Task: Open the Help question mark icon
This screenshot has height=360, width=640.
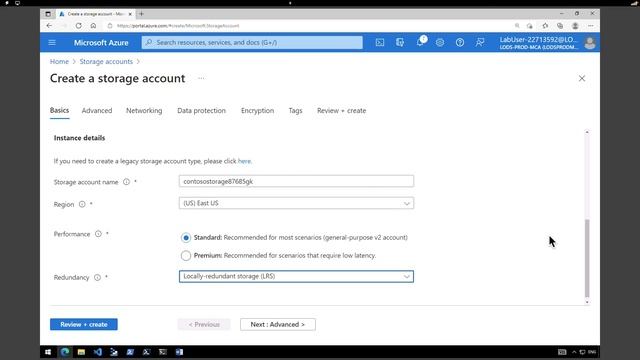Action: [460, 42]
